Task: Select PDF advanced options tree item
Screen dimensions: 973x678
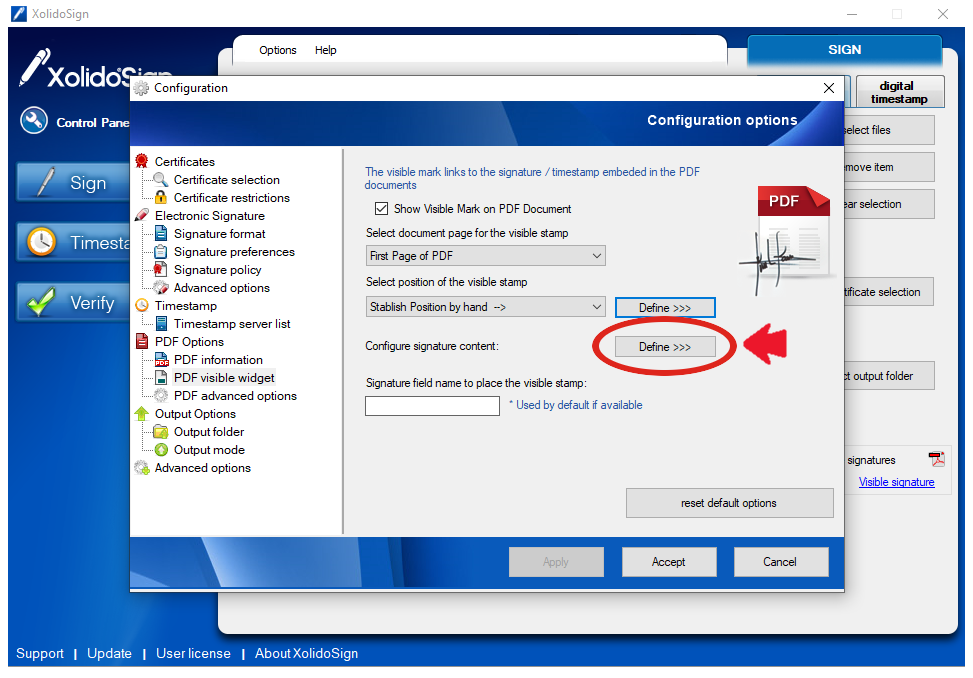Action: click(235, 395)
